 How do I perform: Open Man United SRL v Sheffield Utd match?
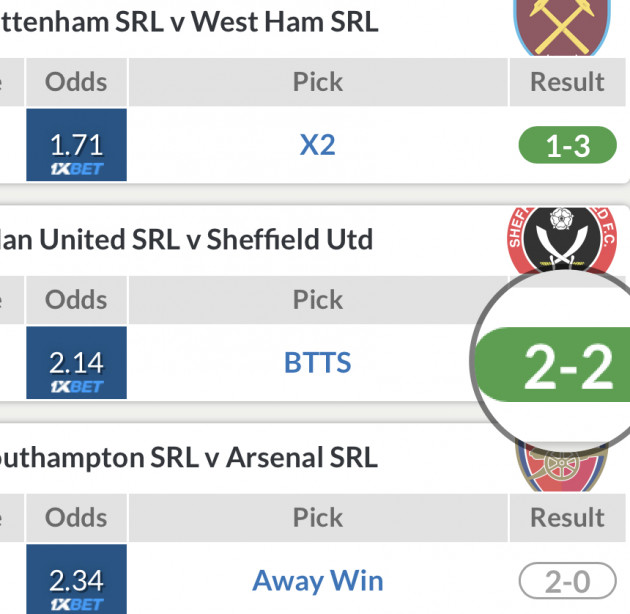[188, 239]
